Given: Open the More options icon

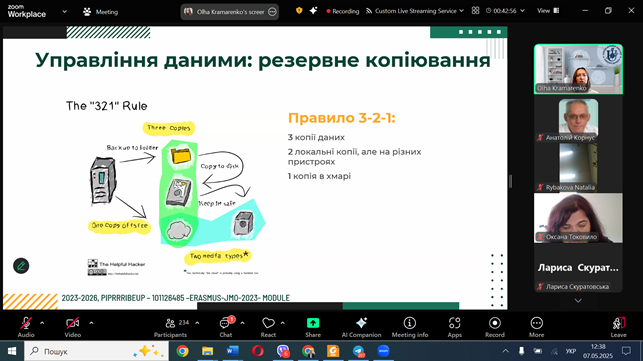Looking at the screenshot, I should (536, 323).
